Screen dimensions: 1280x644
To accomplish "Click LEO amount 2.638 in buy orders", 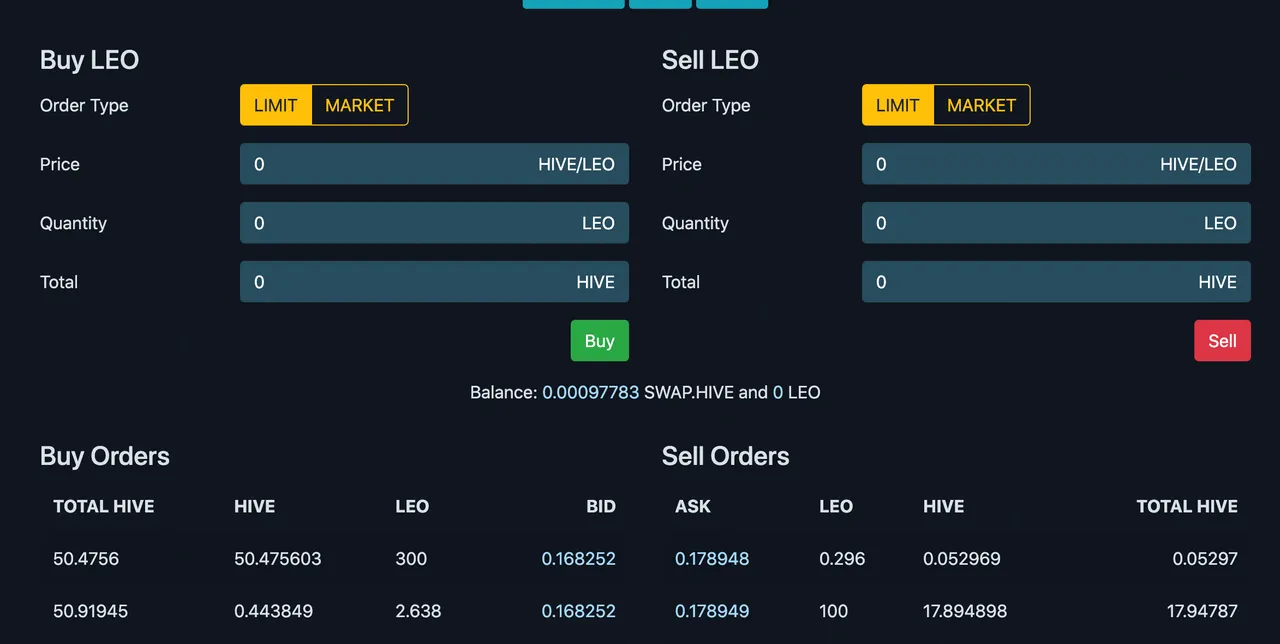I will [x=418, y=611].
